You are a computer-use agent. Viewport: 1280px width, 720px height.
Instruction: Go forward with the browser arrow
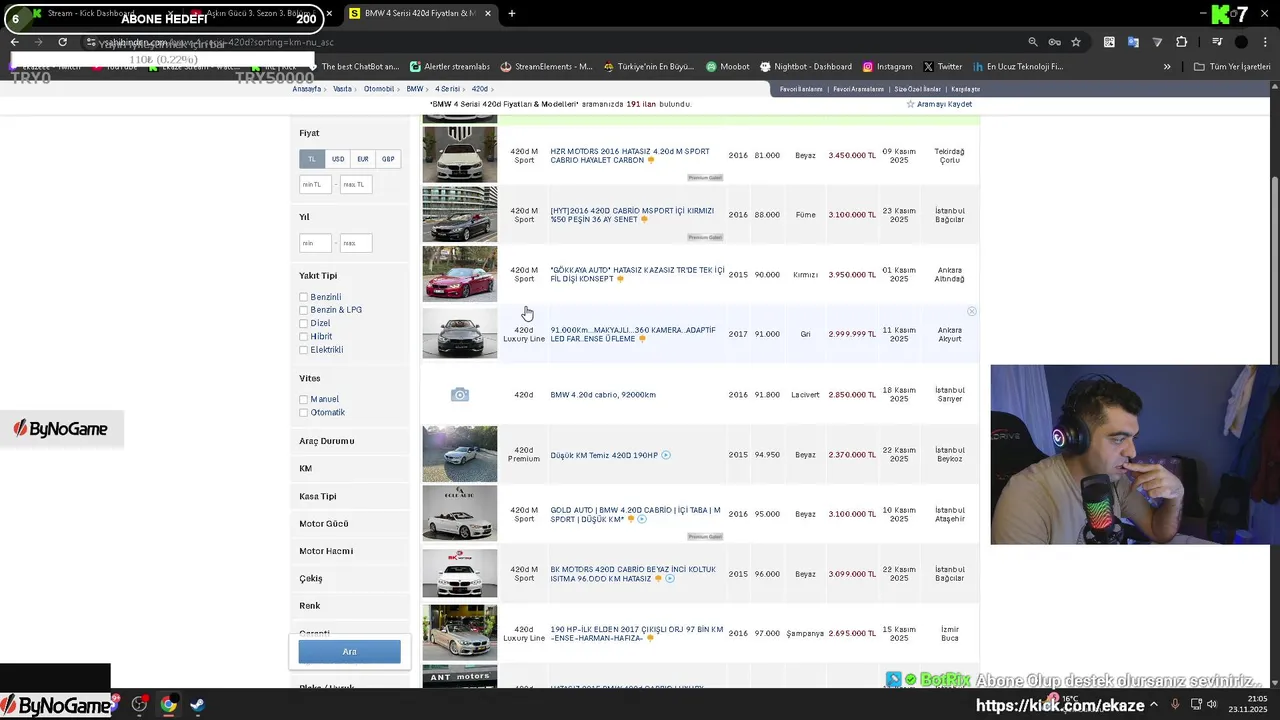pyautogui.click(x=39, y=42)
